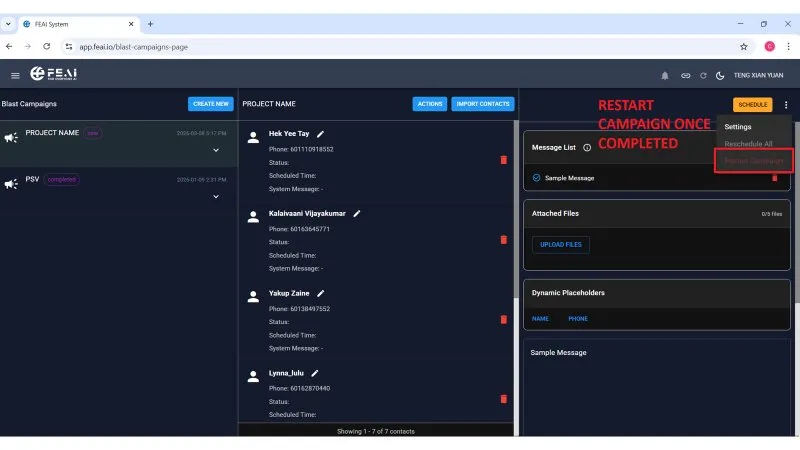Click the FEAI logo
Screen dimensions: 800x450
click(x=54, y=74)
